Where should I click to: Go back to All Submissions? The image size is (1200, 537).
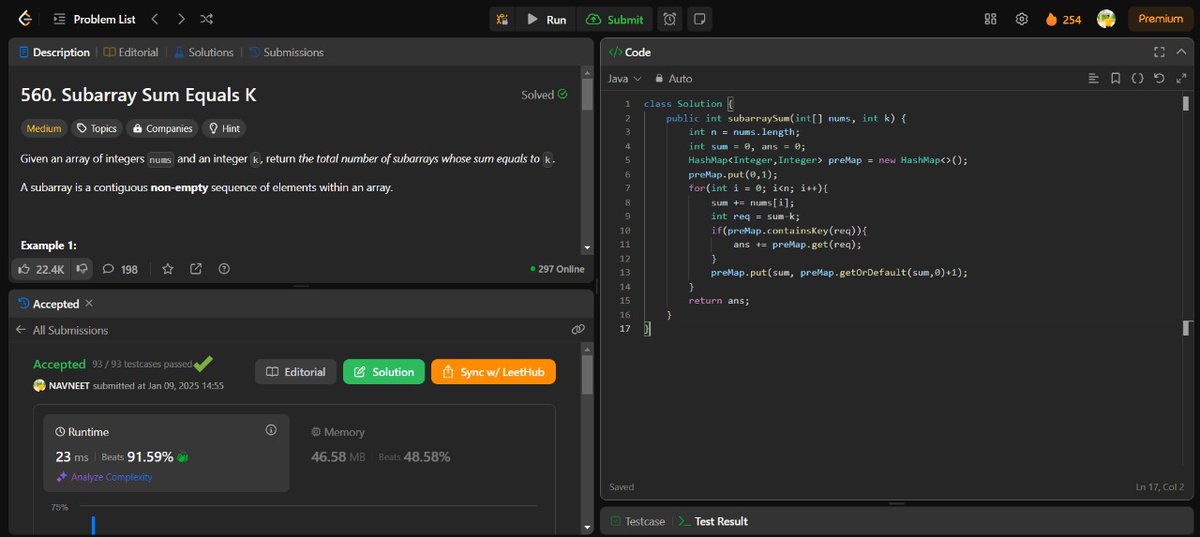pos(62,330)
